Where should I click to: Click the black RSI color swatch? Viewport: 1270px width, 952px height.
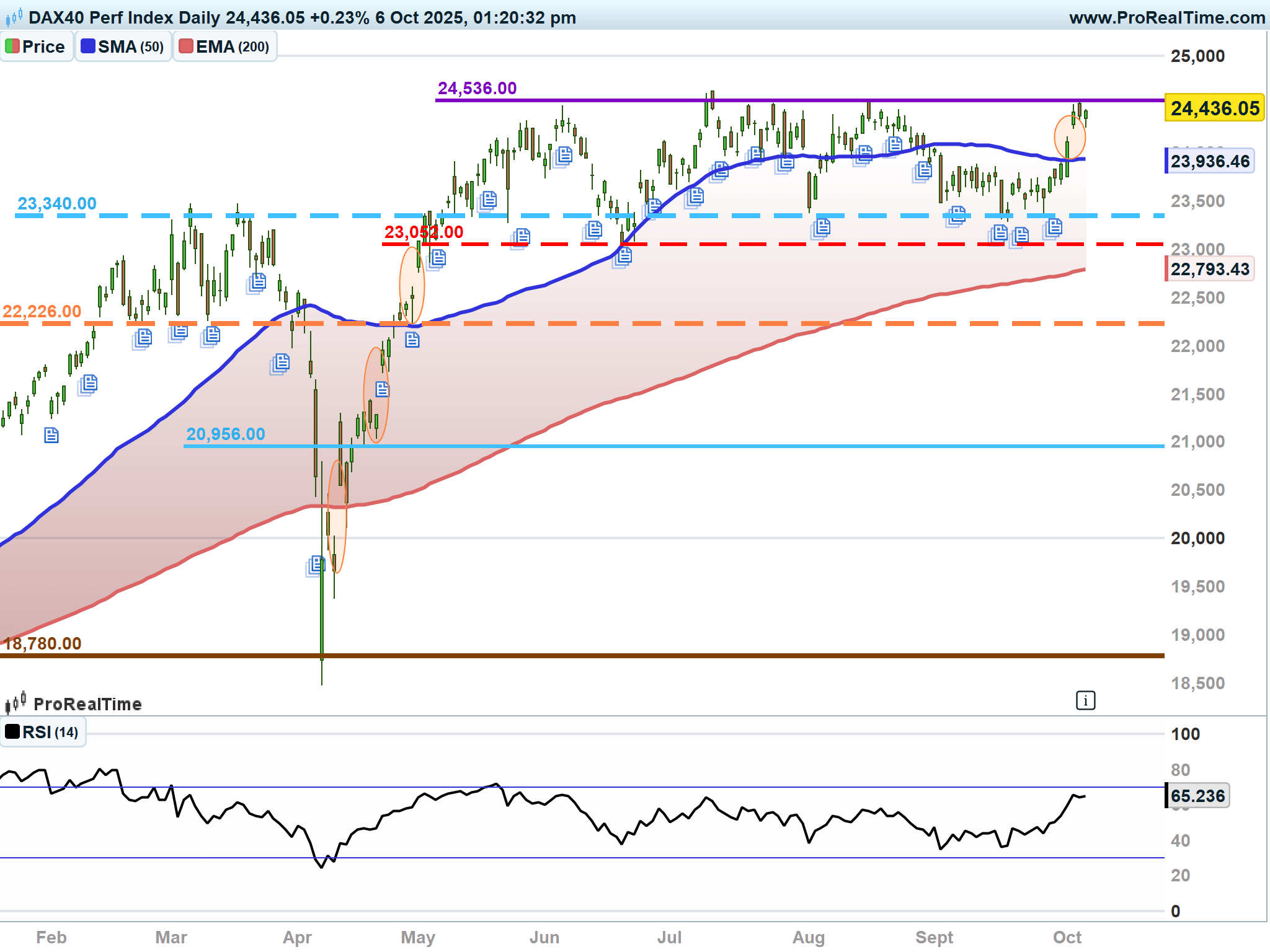(x=12, y=732)
